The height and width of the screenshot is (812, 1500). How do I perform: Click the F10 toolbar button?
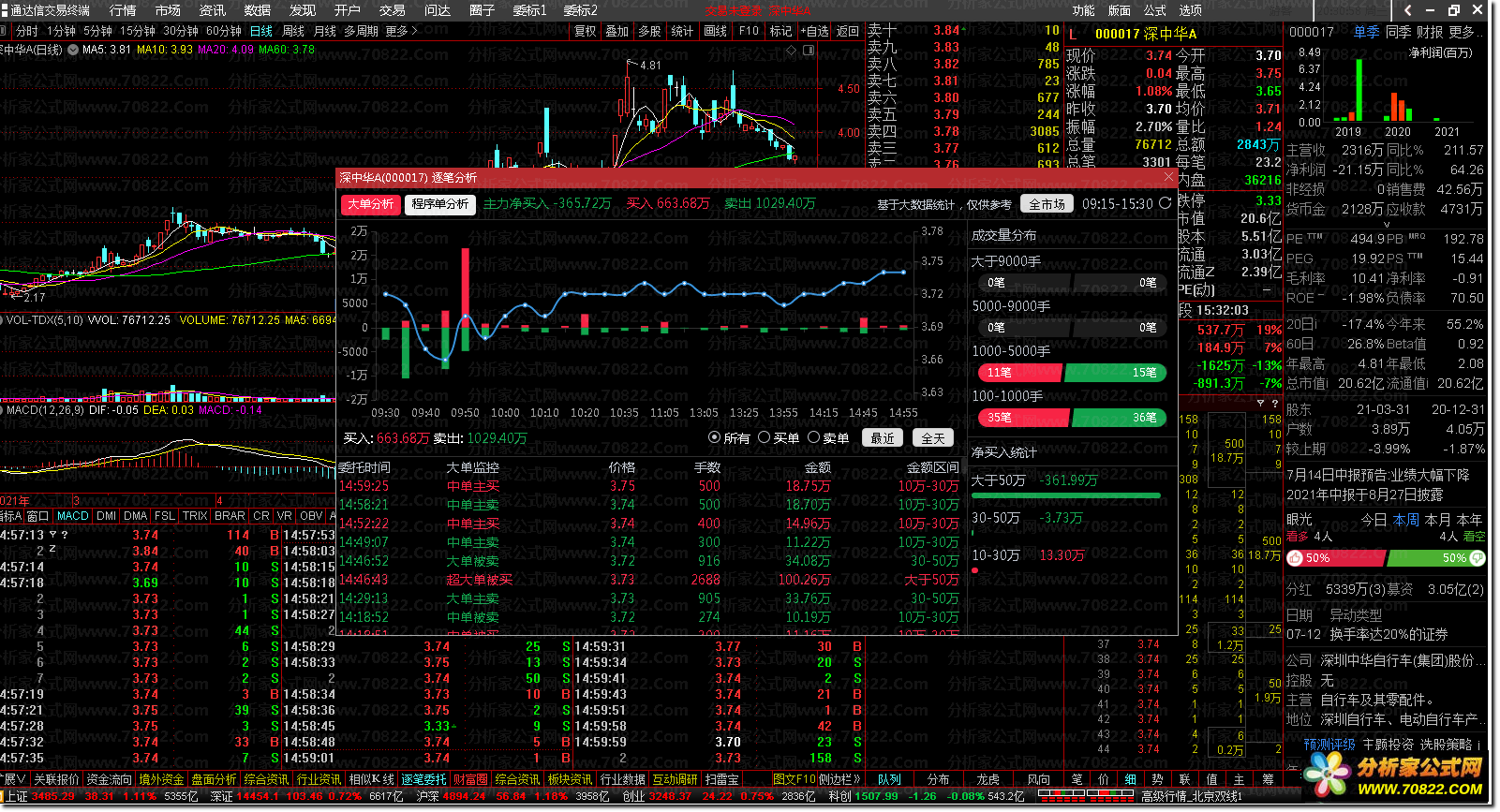(749, 31)
